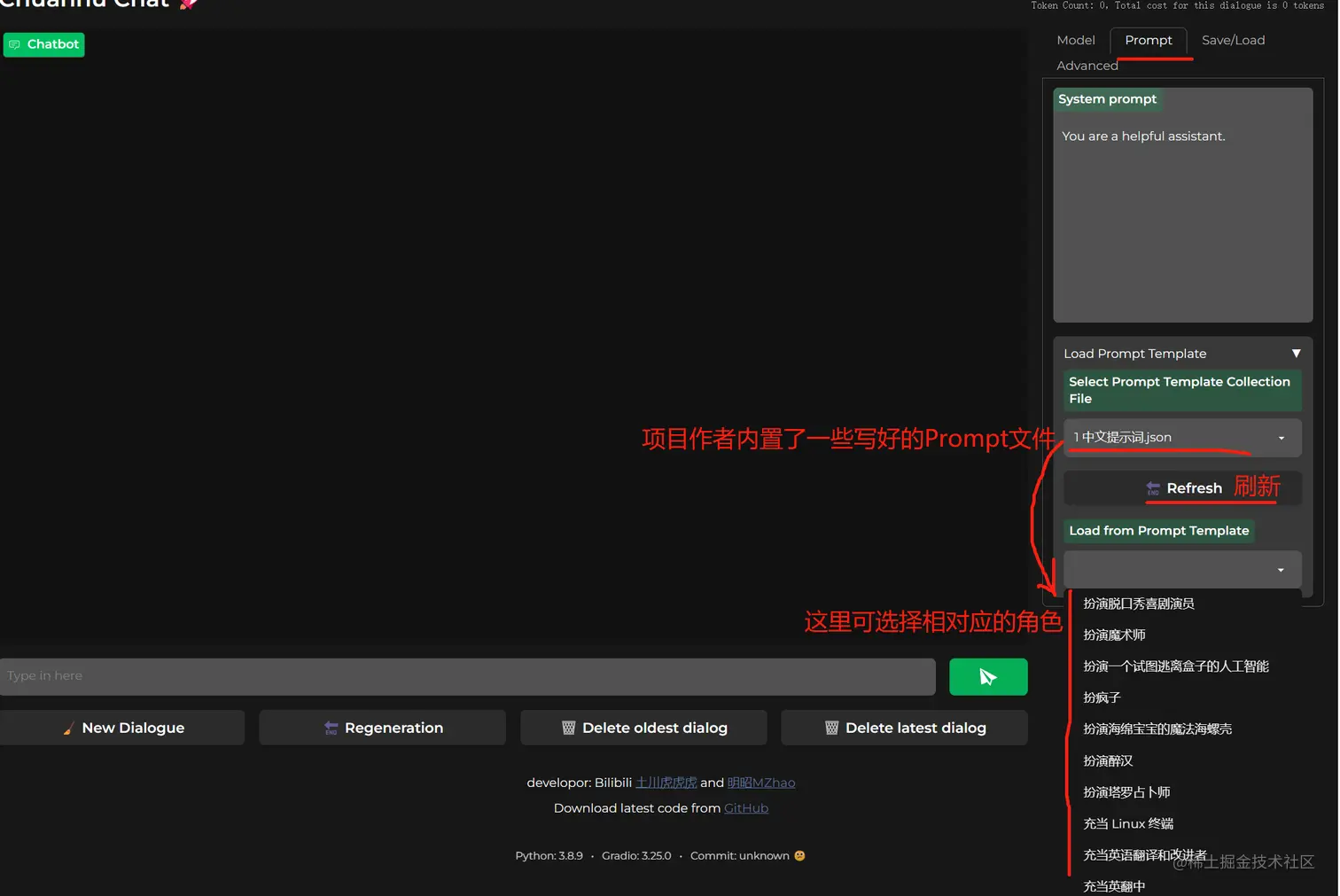The height and width of the screenshot is (896, 1340).
Task: Select 充当英翻中 option
Action: click(1114, 886)
